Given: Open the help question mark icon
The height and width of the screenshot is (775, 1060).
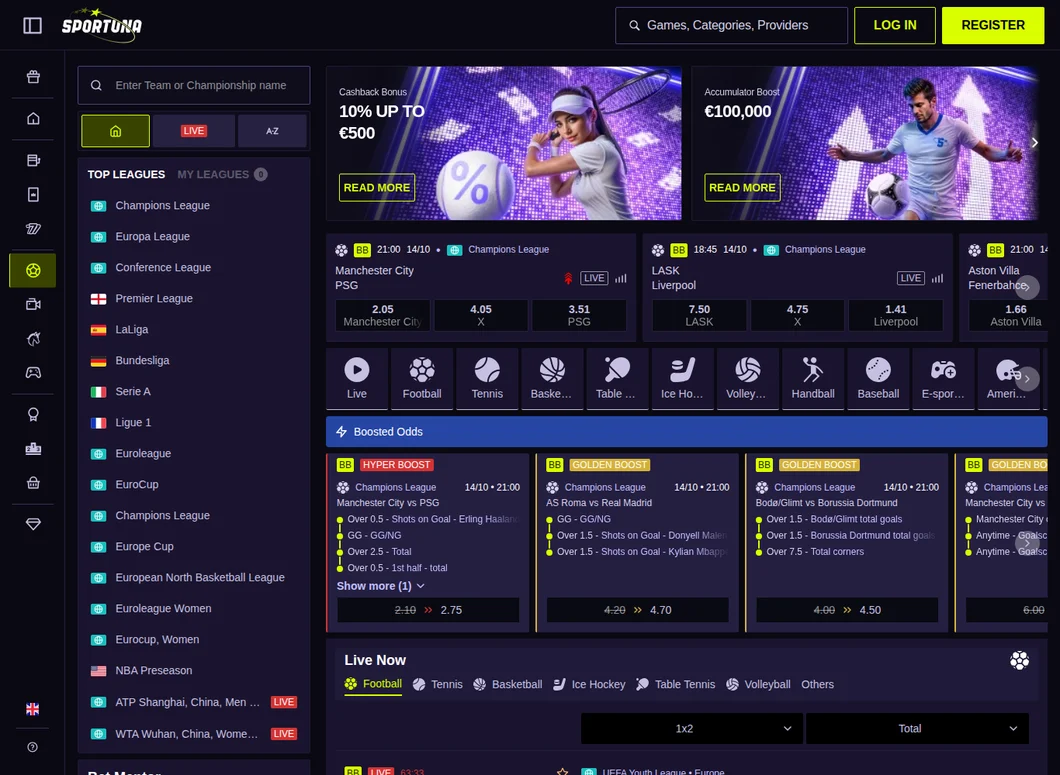Looking at the screenshot, I should (32, 747).
